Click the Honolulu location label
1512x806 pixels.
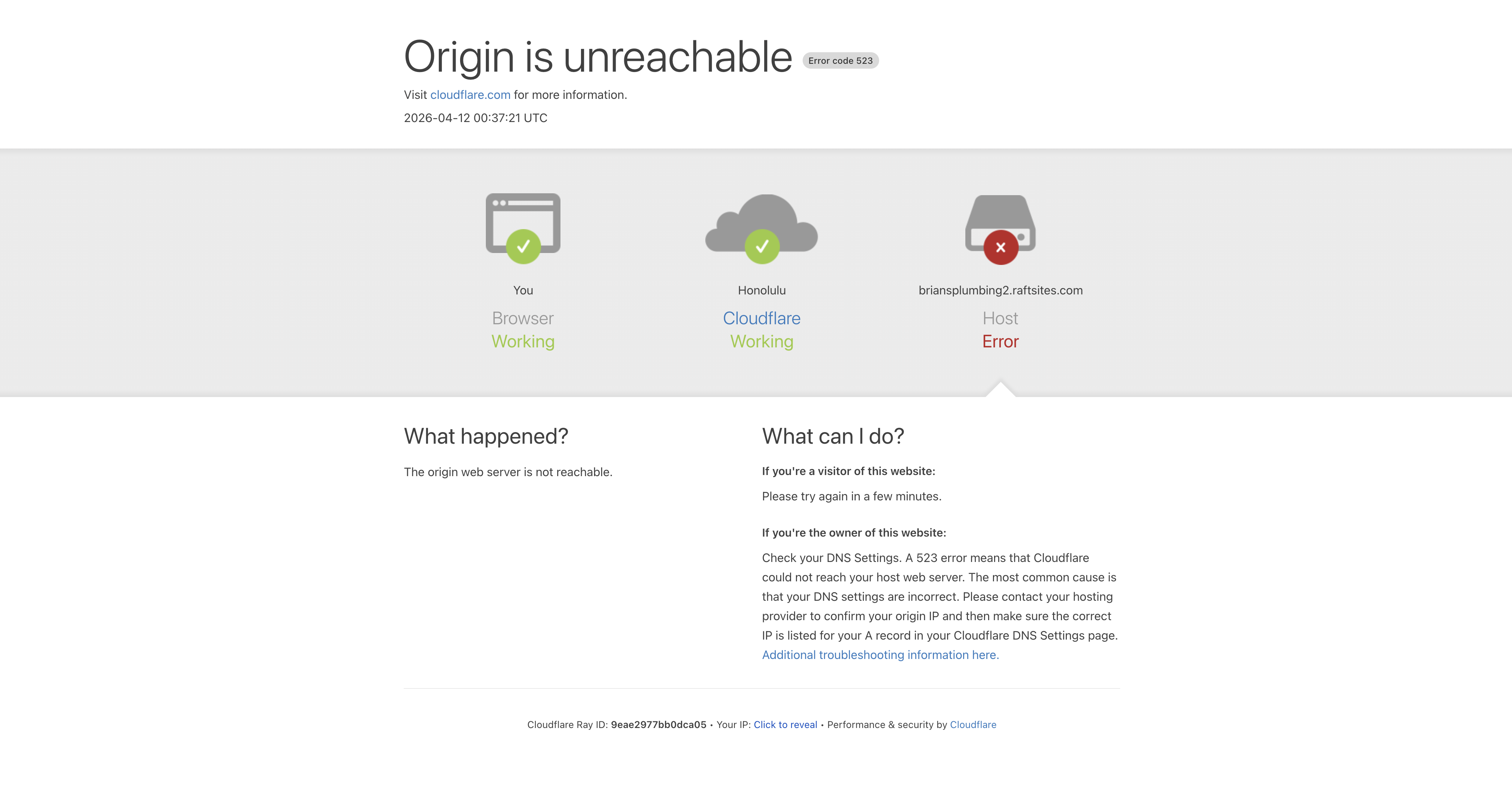(x=761, y=290)
